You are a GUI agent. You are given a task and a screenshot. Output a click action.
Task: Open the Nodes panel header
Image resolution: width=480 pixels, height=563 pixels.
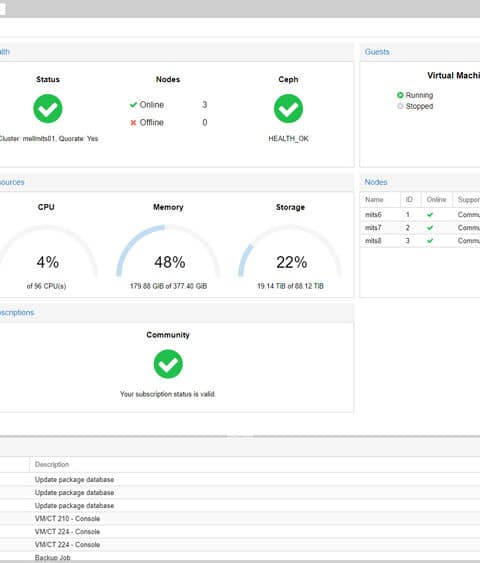420,182
